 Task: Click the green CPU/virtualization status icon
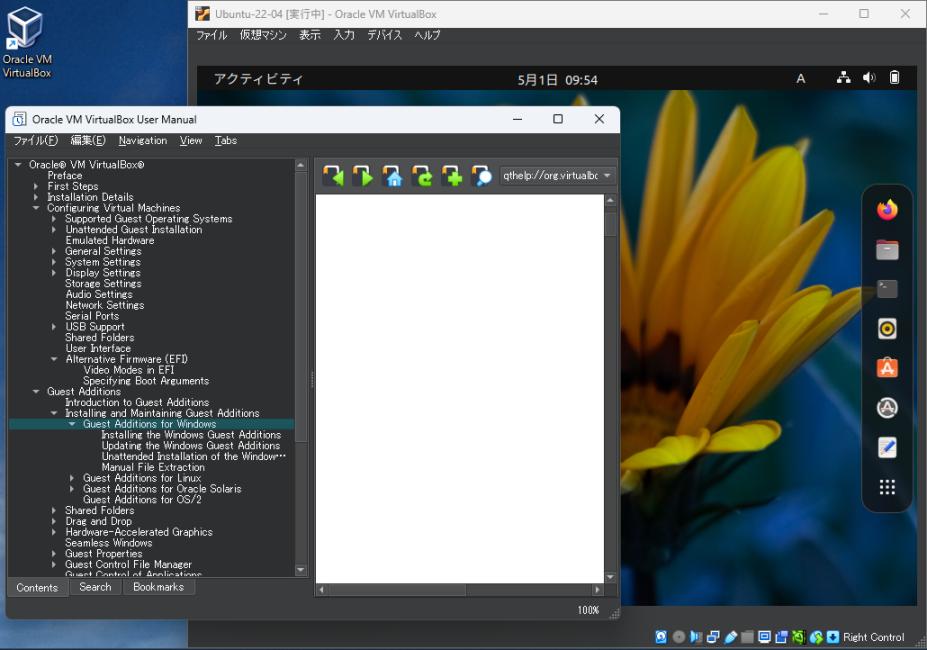coord(799,637)
